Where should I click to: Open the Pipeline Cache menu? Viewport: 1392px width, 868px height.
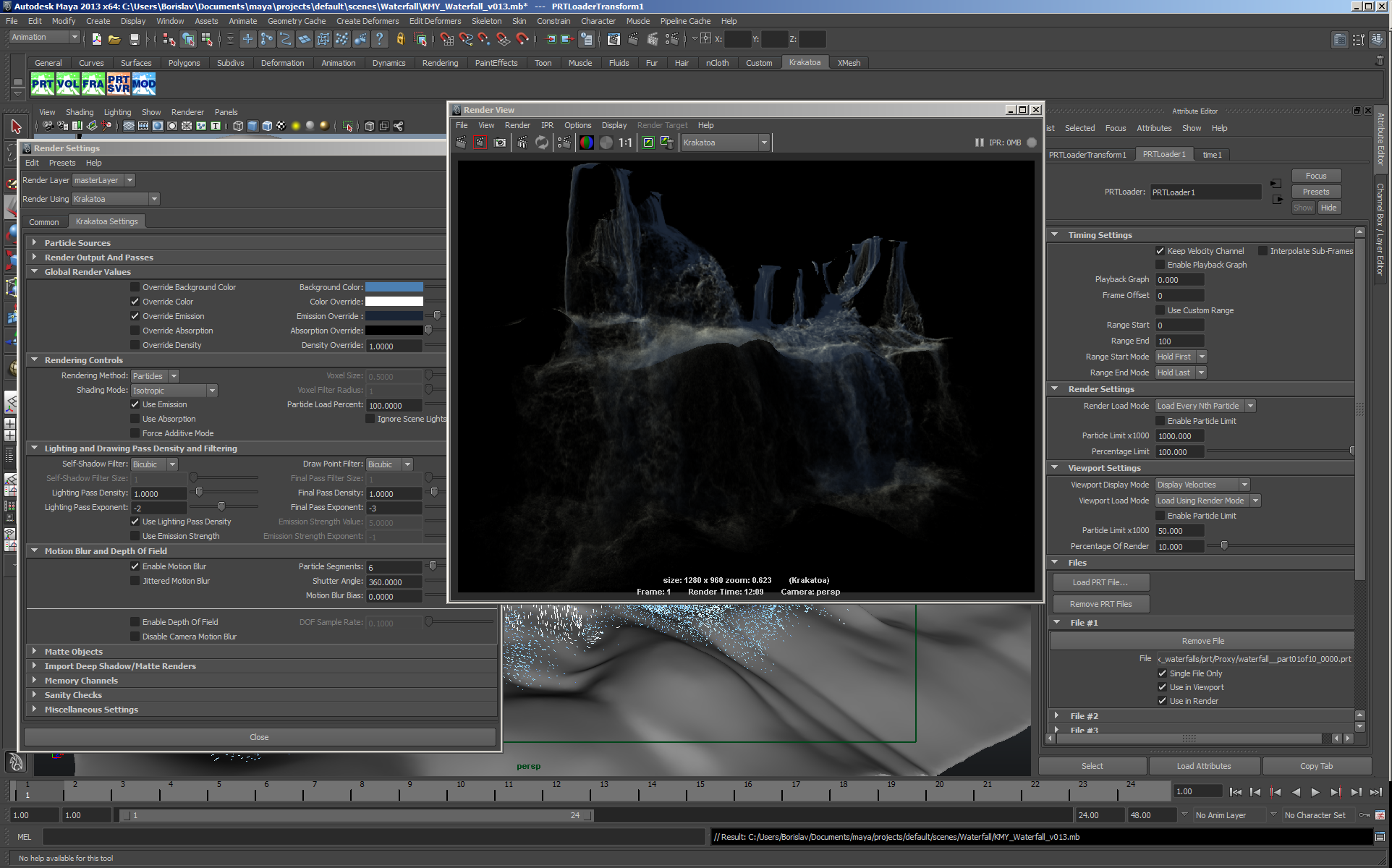pos(684,21)
